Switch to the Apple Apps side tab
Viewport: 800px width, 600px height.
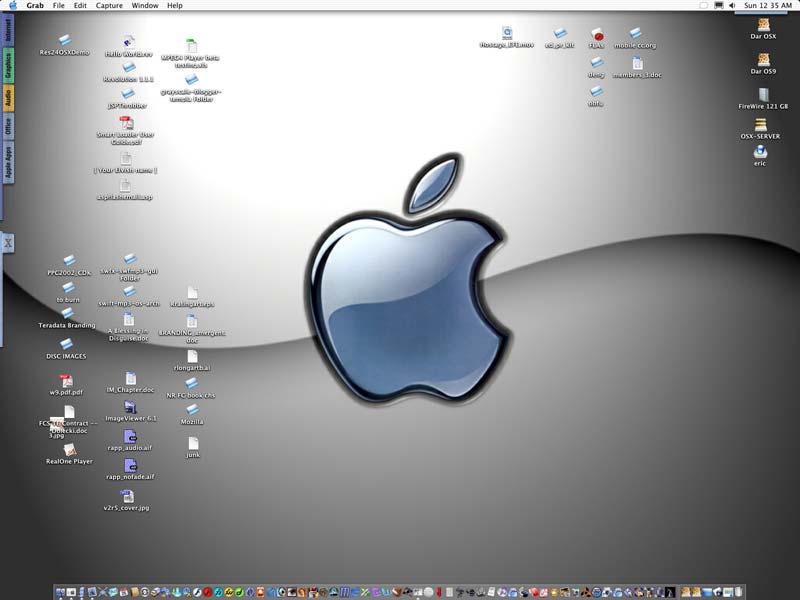[8, 162]
